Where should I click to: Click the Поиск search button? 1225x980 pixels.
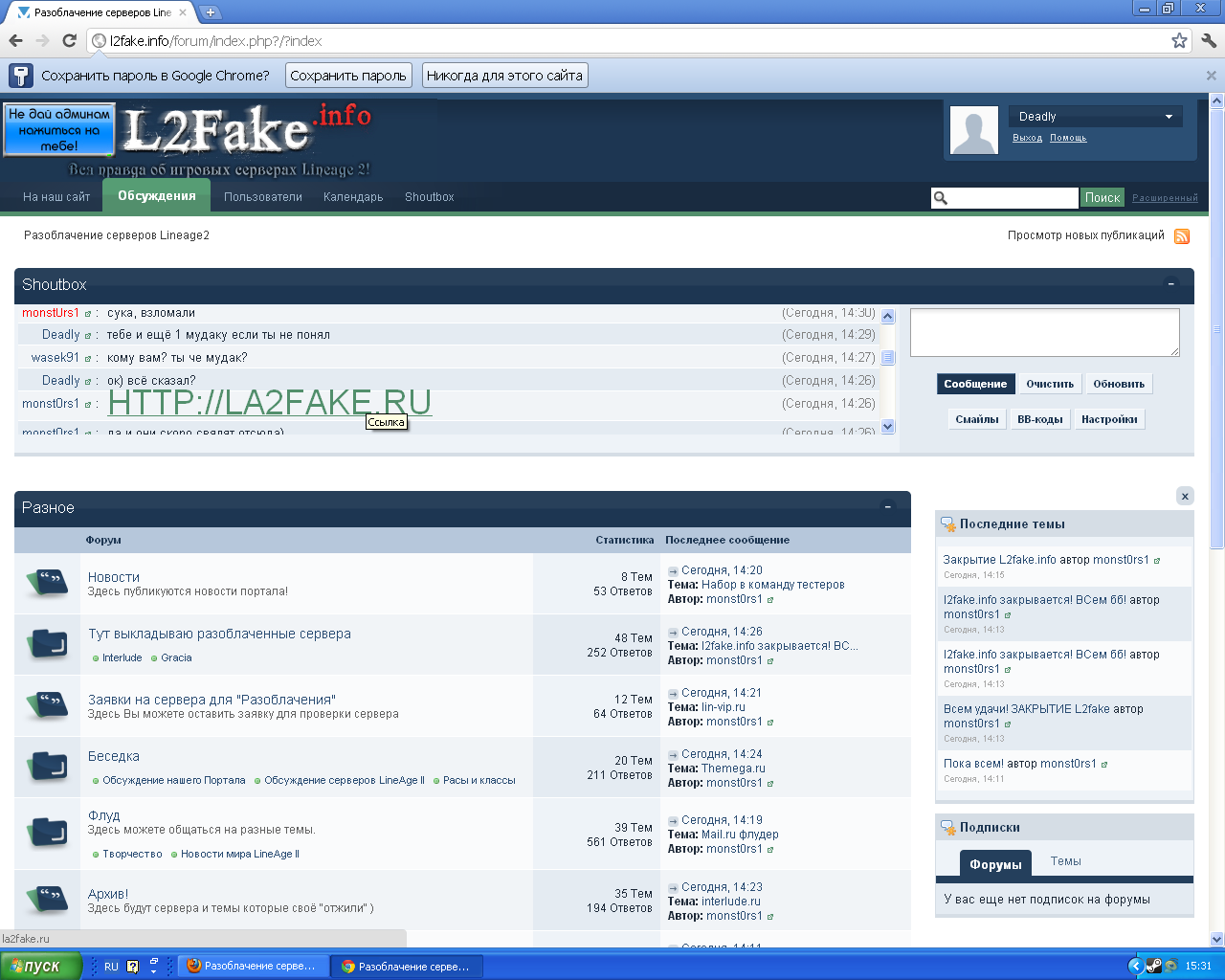coord(1102,197)
